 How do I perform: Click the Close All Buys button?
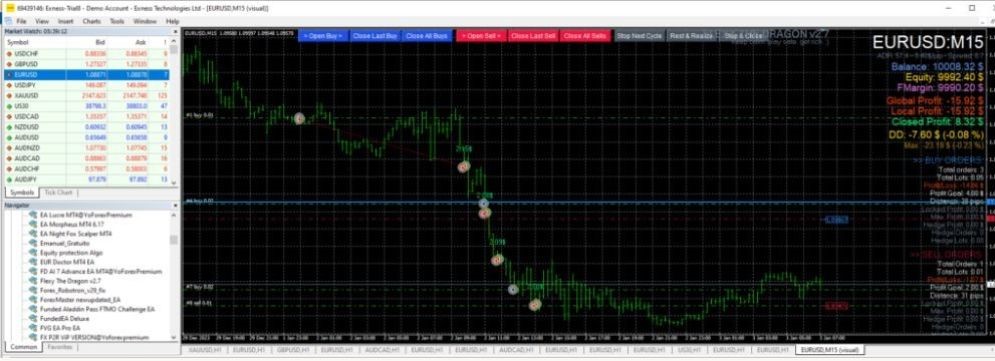(427, 36)
